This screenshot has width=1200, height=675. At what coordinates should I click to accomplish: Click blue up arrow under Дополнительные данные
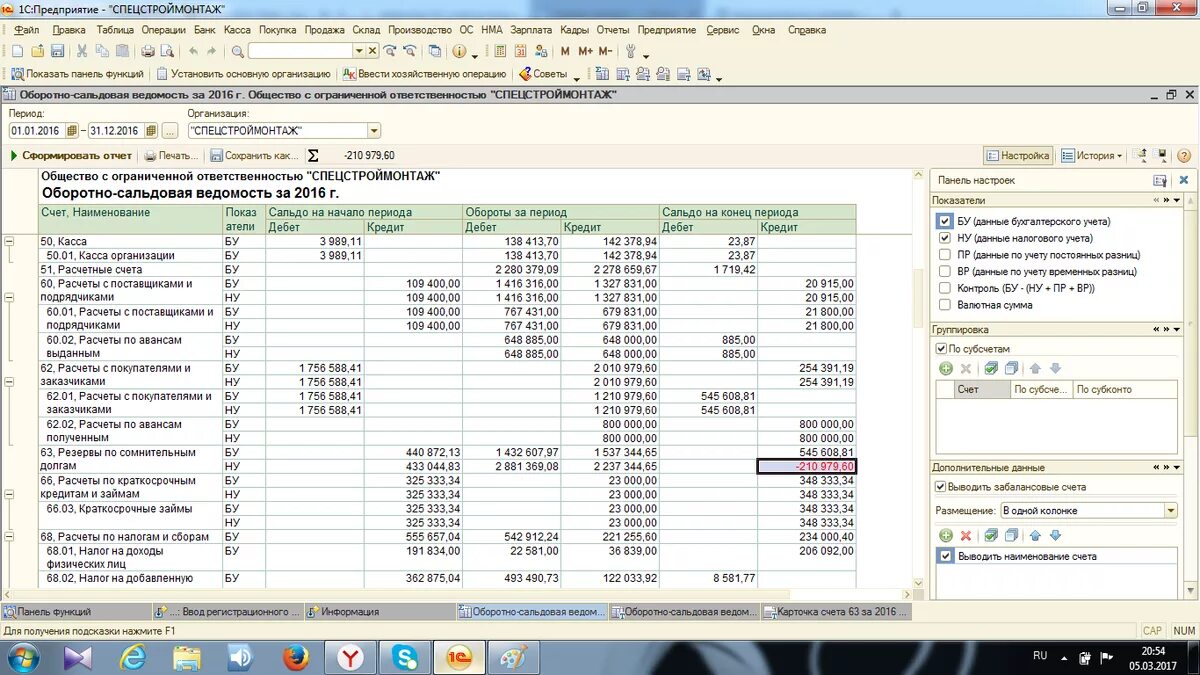tap(1036, 536)
